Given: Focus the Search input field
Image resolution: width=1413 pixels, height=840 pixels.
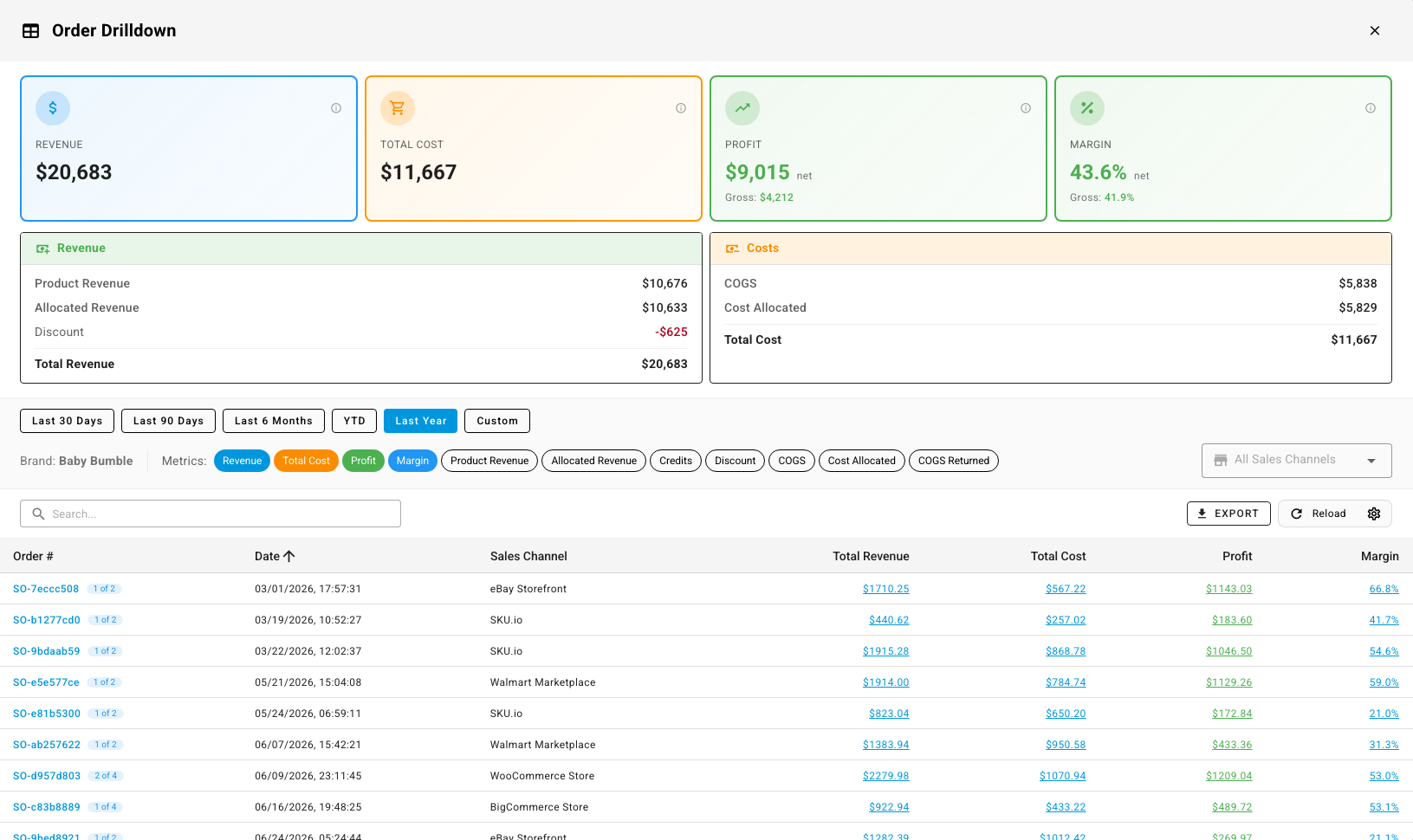Looking at the screenshot, I should (211, 514).
